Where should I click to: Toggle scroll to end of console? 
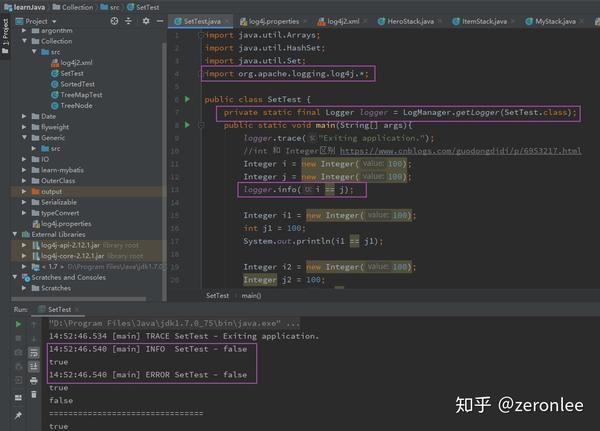pos(34,367)
